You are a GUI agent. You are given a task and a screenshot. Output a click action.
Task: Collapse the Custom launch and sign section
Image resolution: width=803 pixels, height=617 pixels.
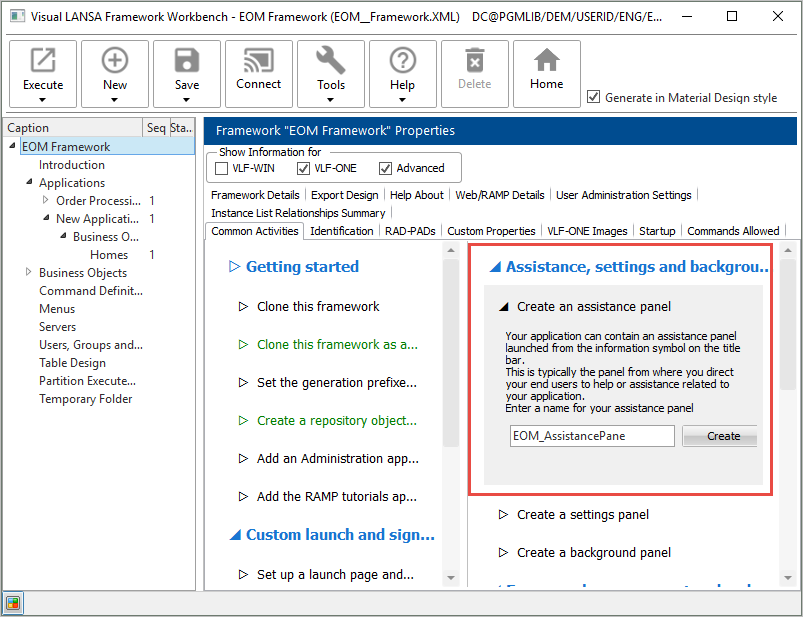coord(235,535)
